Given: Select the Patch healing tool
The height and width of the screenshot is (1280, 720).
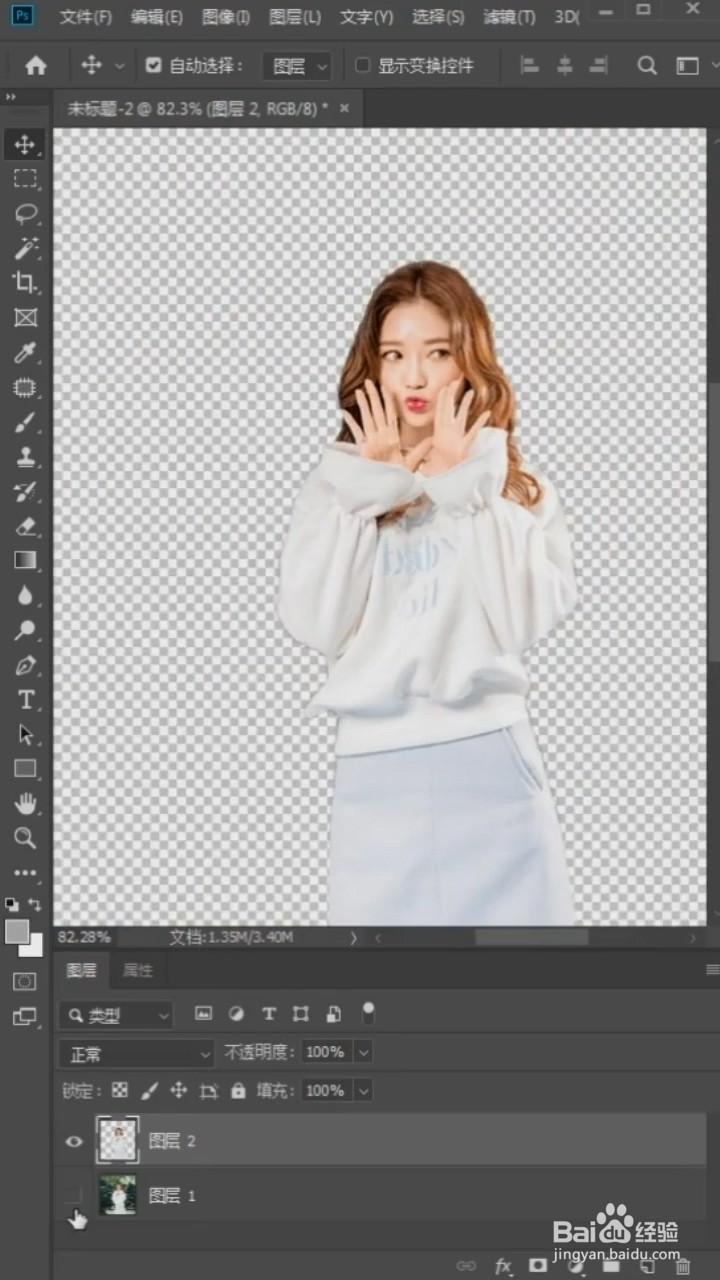Looking at the screenshot, I should pos(25,387).
